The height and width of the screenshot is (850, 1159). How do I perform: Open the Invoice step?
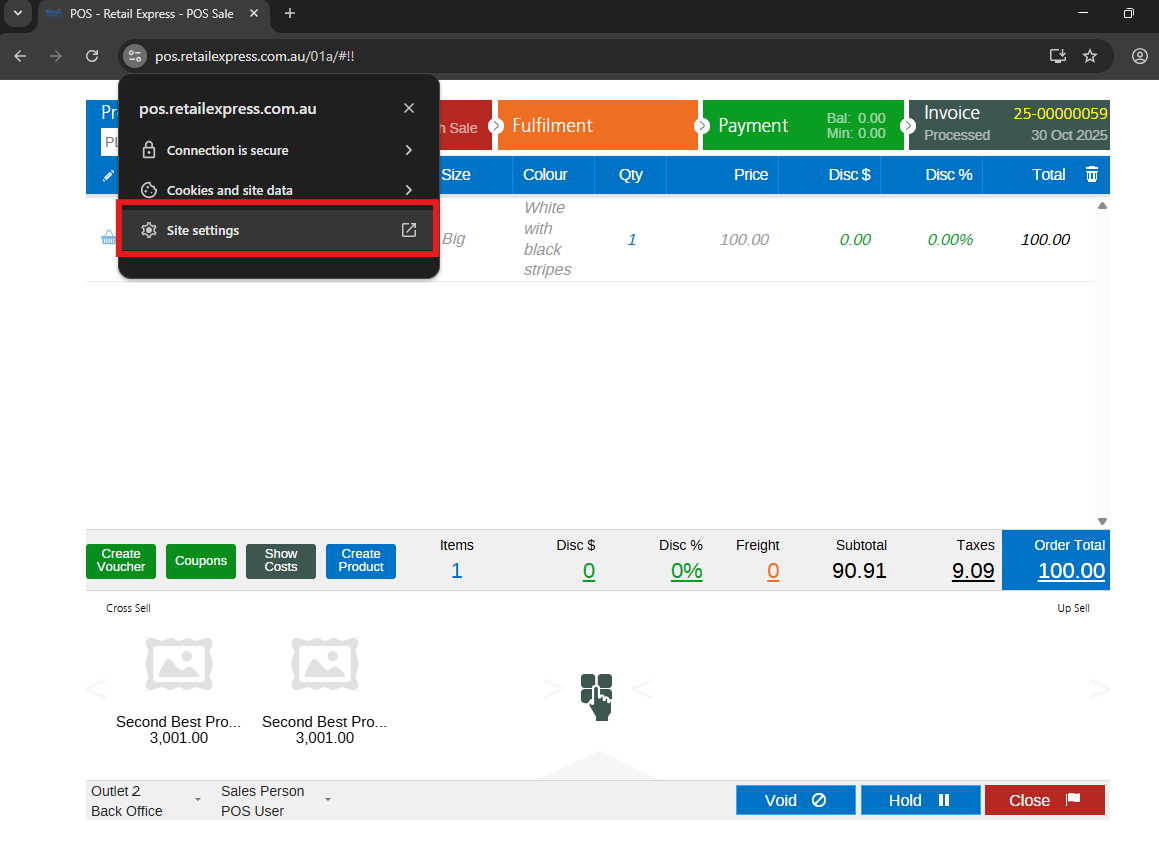click(x=1009, y=125)
